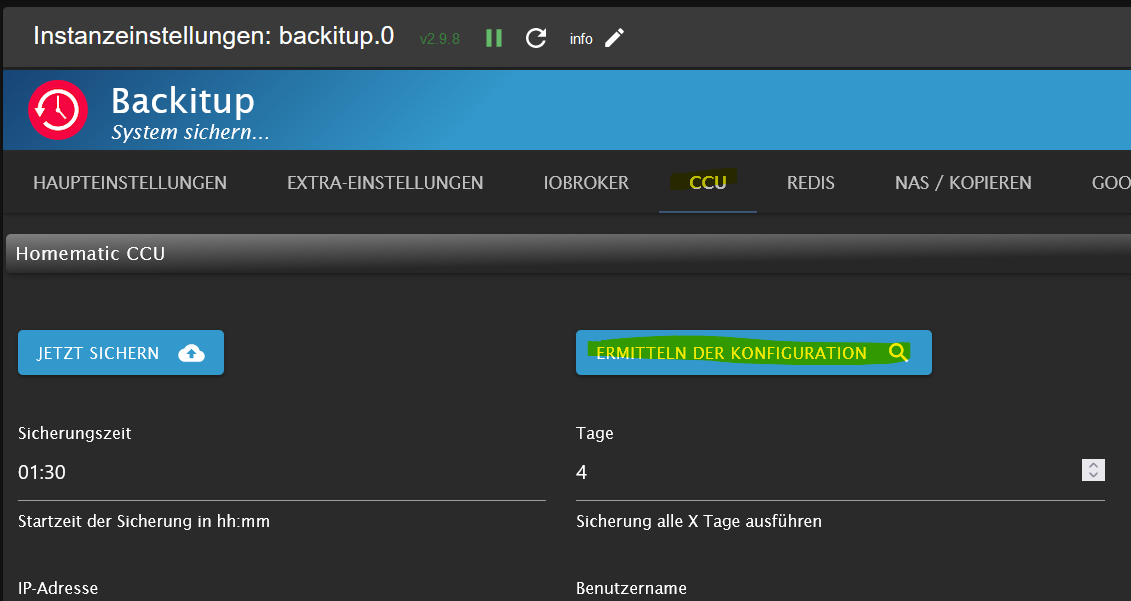Click the text Startzeit der Sicherung in hh:mm

(x=144, y=522)
